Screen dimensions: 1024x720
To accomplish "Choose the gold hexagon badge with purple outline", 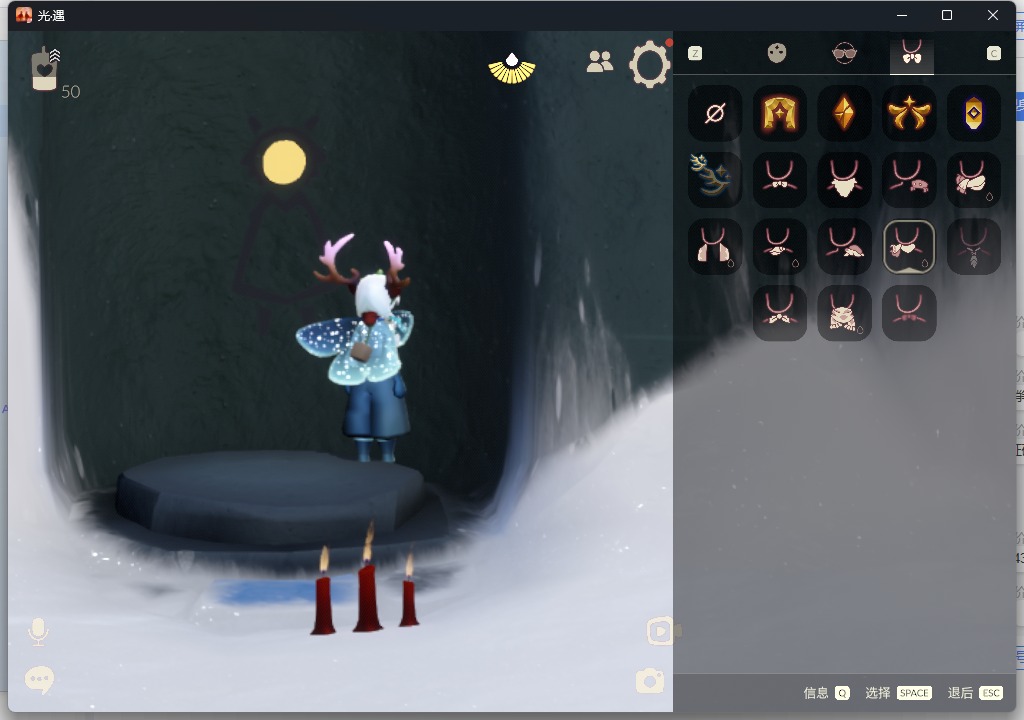I will click(x=974, y=114).
